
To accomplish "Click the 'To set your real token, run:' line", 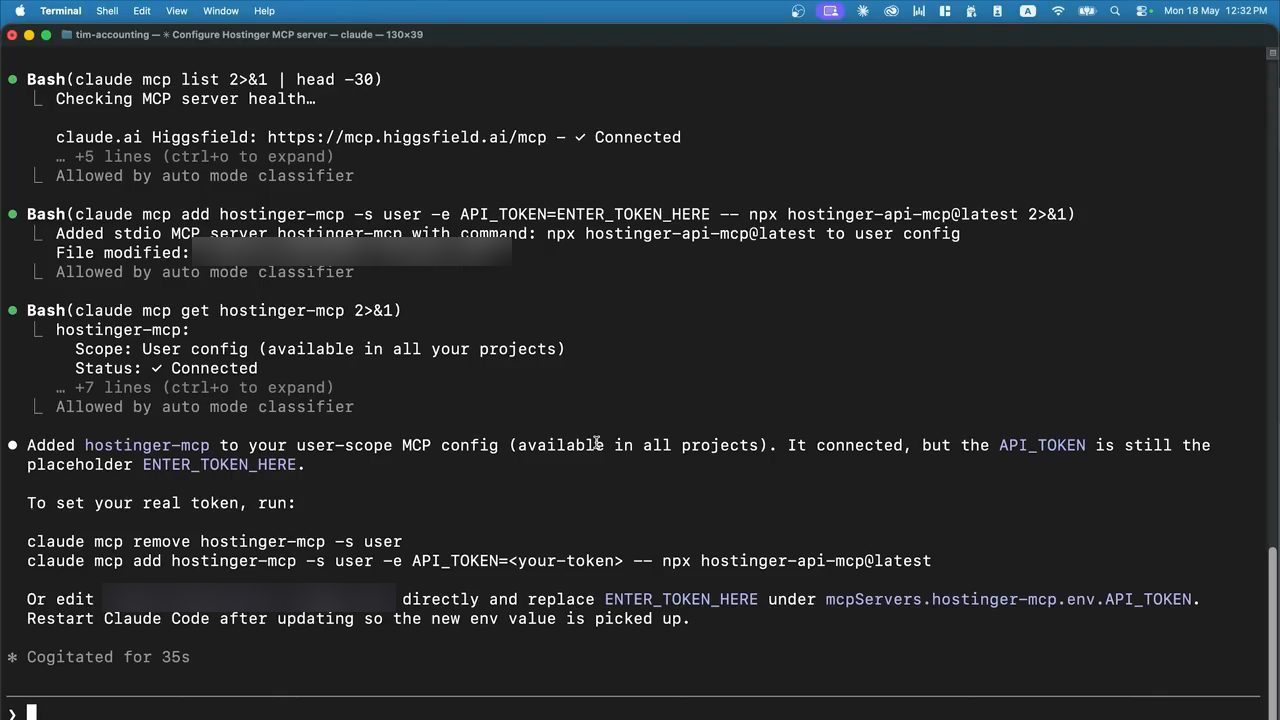I will click(x=161, y=503).
